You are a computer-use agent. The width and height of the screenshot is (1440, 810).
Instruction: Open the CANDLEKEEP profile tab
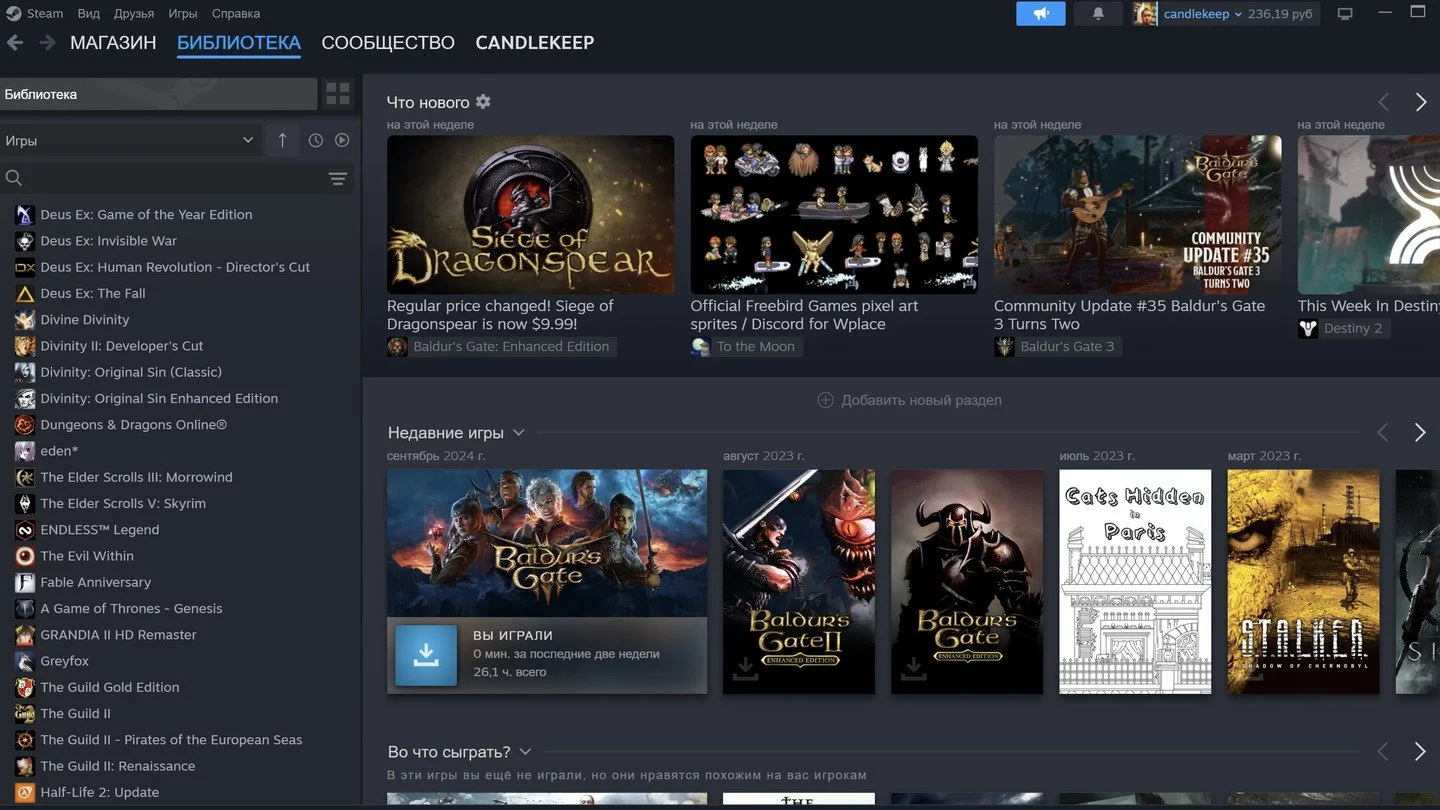click(x=535, y=43)
